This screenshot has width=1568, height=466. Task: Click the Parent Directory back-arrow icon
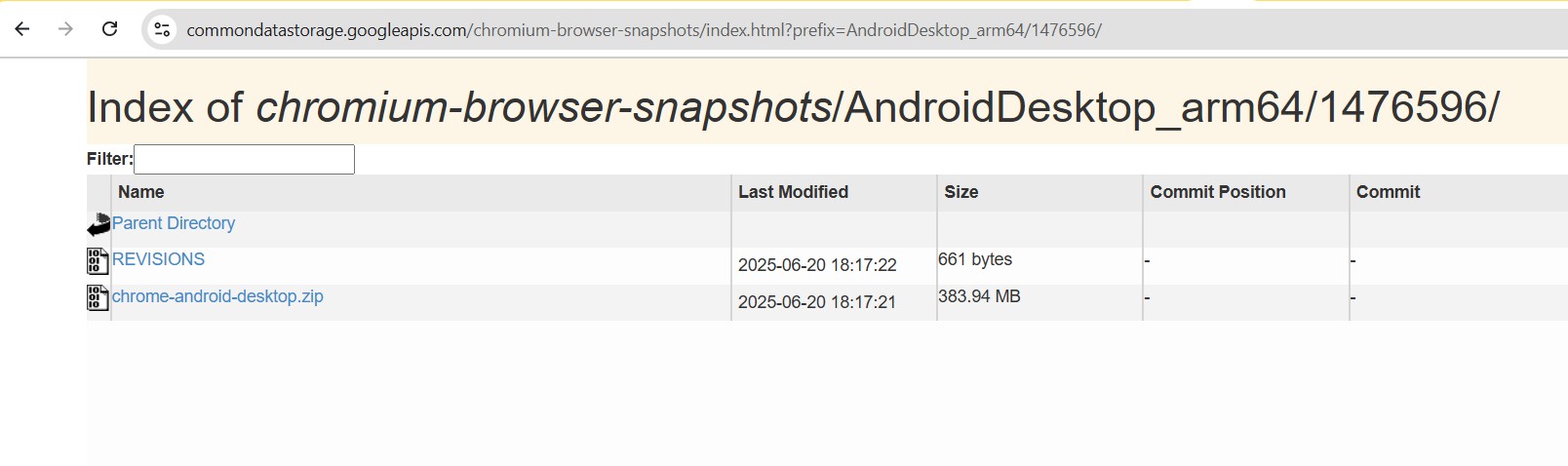tap(98, 225)
